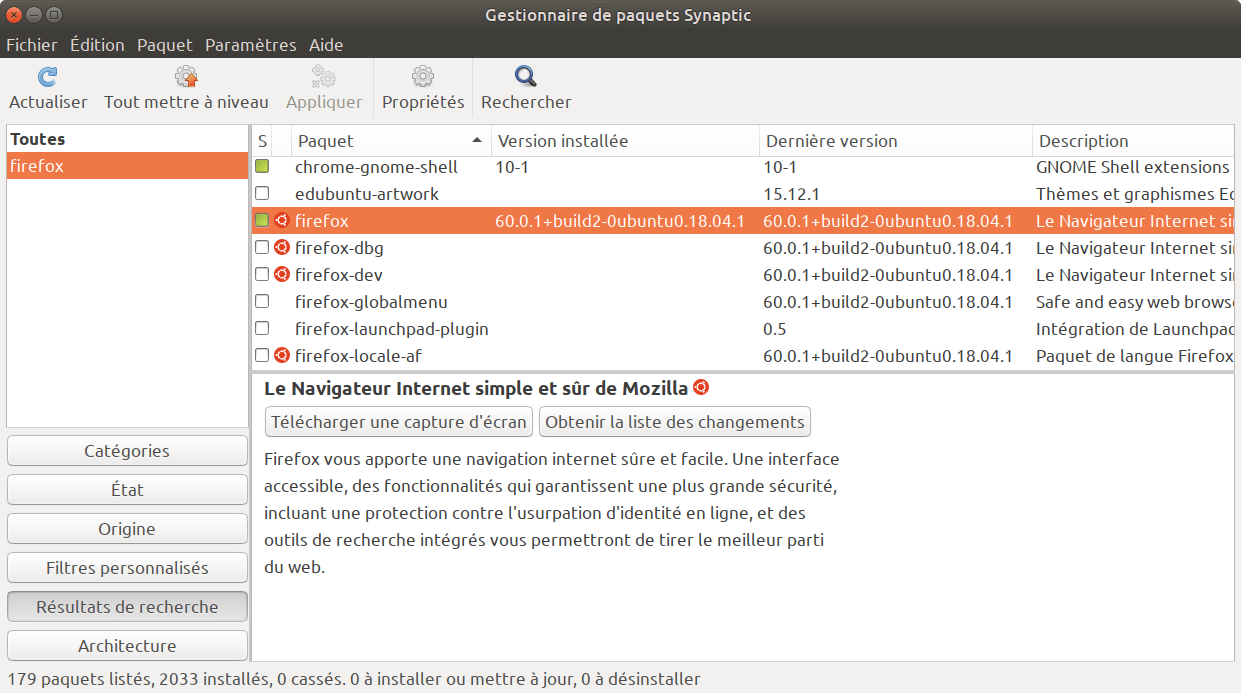Select the firefox-dbg package name

(x=339, y=248)
